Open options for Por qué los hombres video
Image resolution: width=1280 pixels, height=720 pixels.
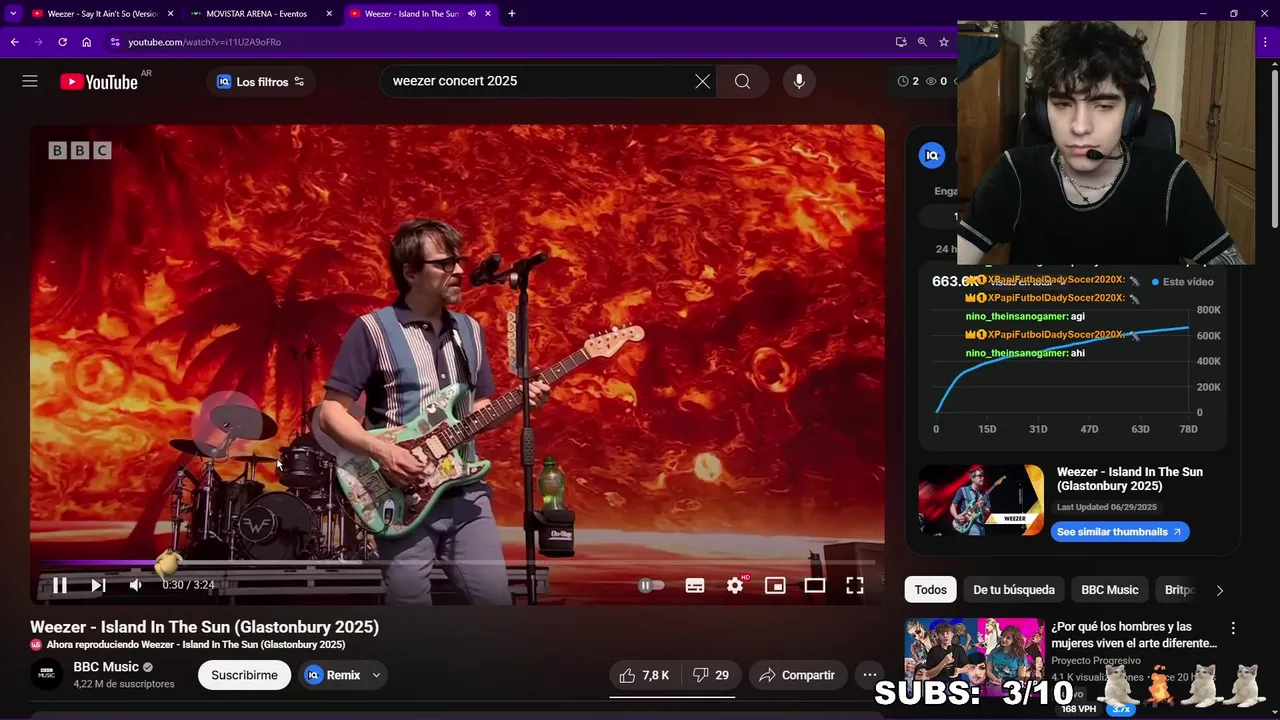coord(1233,629)
